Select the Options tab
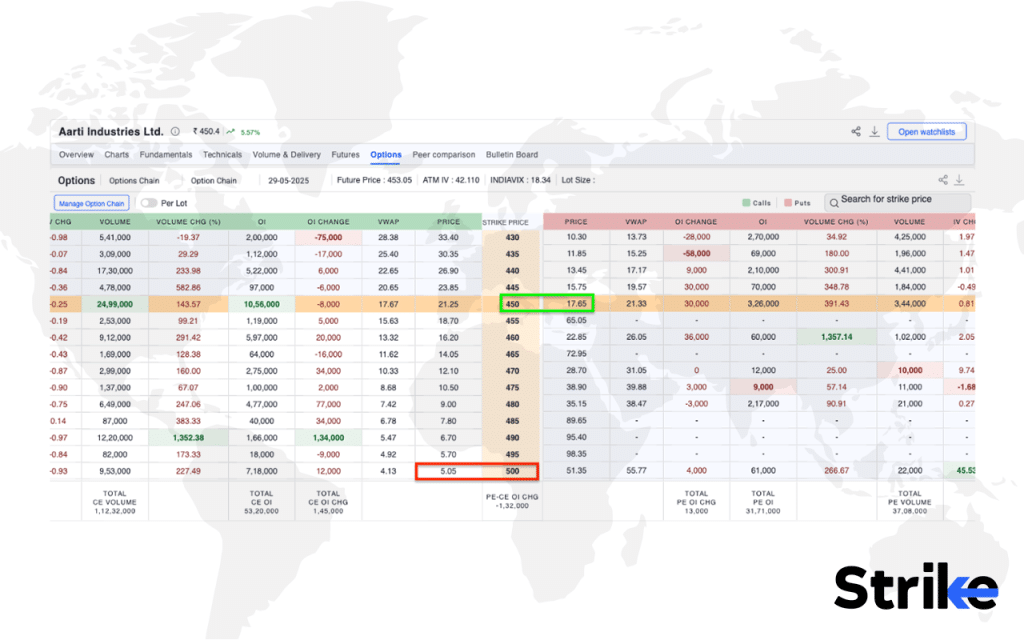This screenshot has height=640, width=1024. (386, 155)
